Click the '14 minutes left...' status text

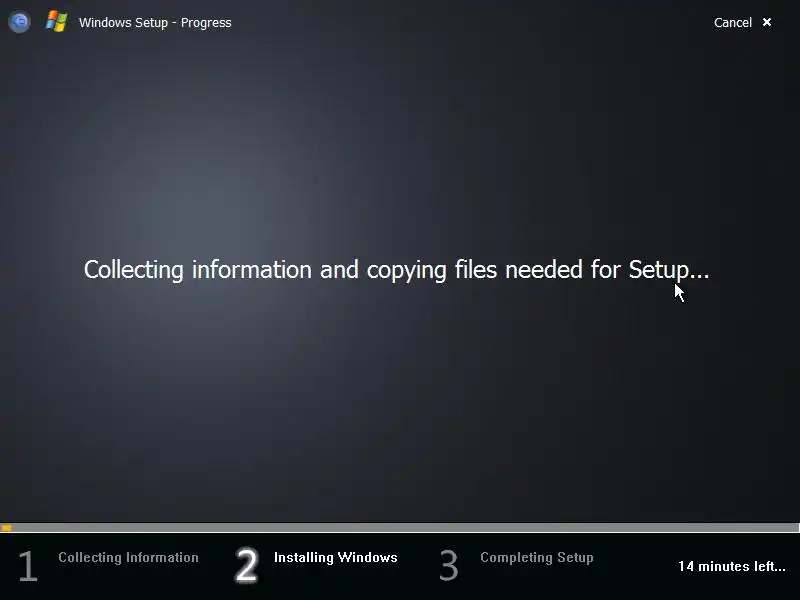pyautogui.click(x=732, y=566)
